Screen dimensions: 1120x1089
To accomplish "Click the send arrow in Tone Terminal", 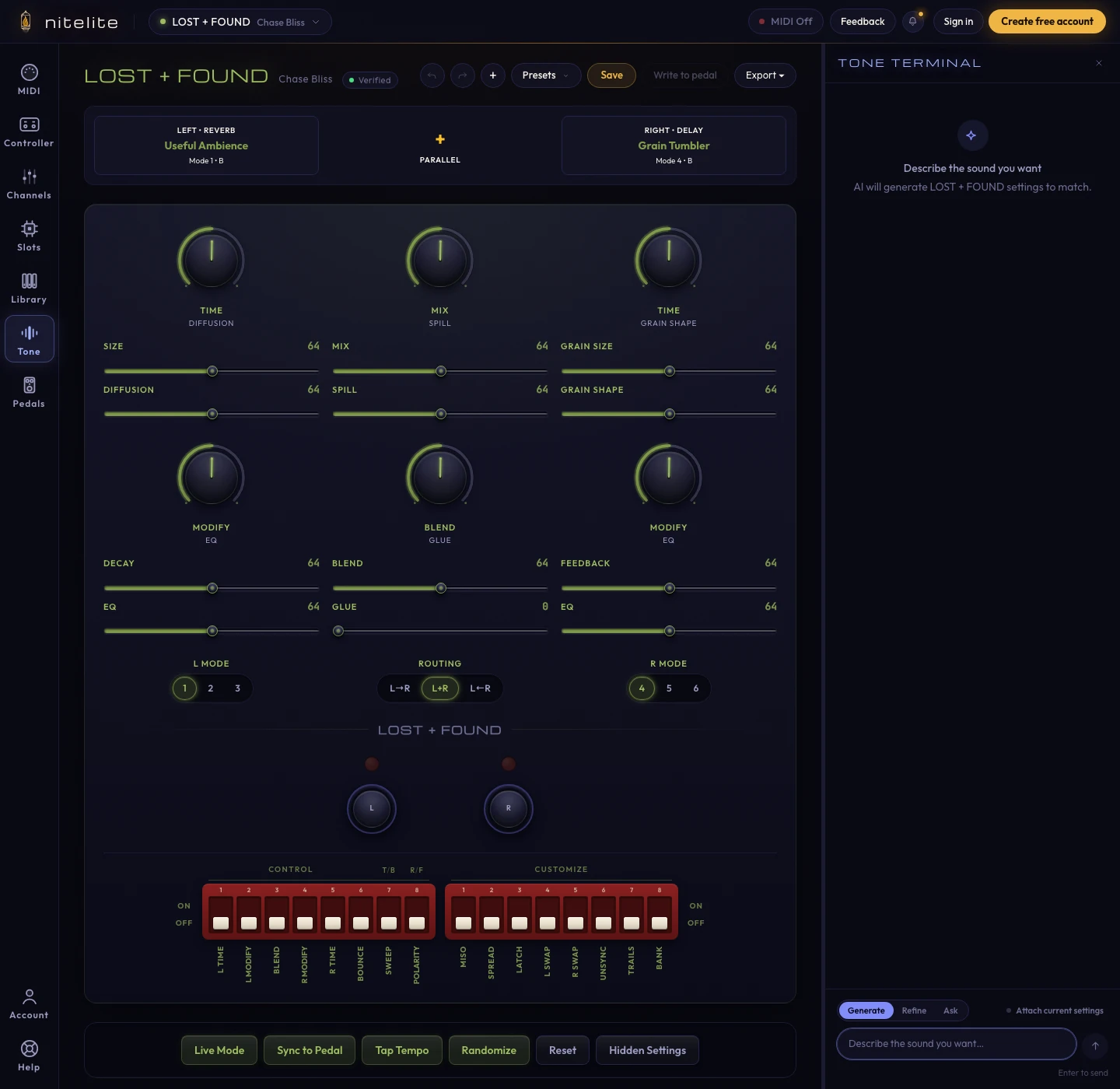I will pos(1095,1045).
